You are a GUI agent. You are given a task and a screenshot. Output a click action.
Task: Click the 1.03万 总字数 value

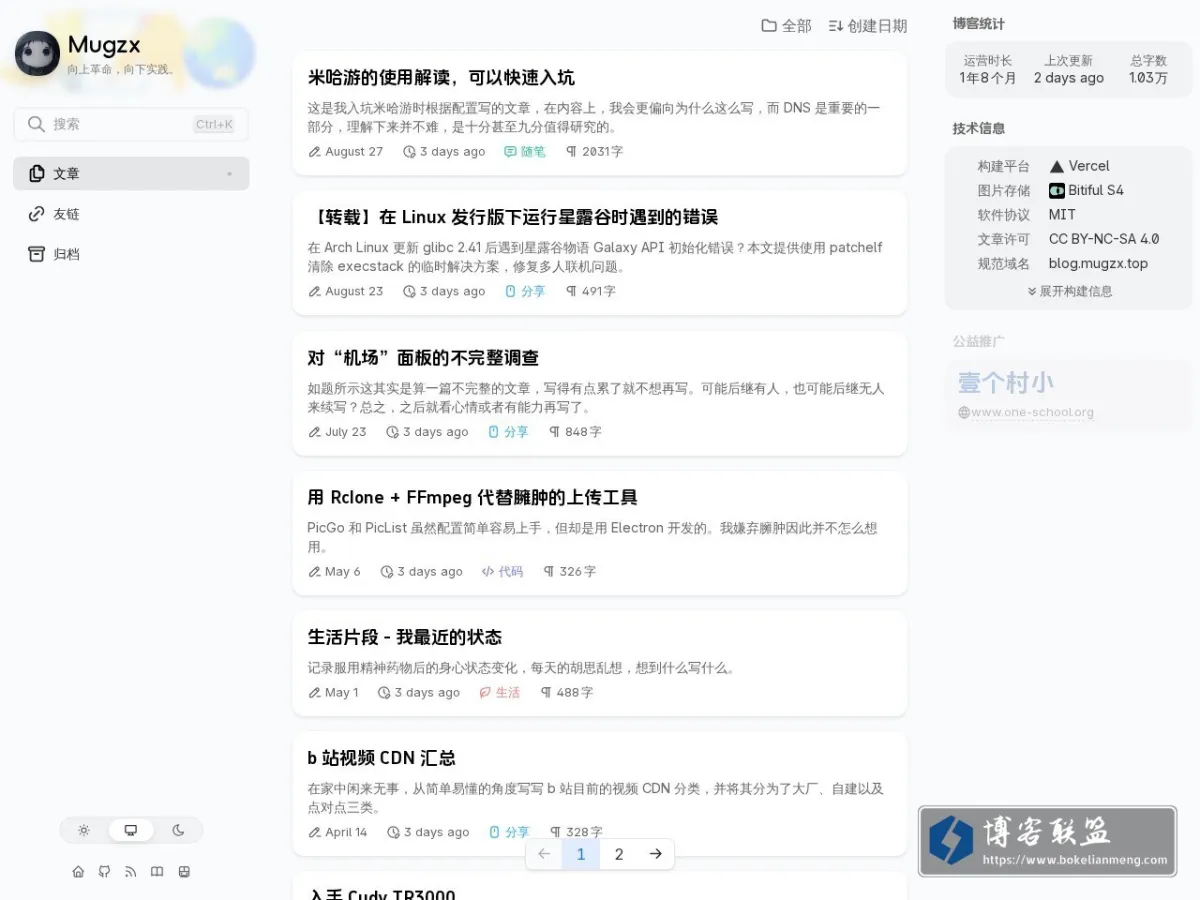[1148, 78]
